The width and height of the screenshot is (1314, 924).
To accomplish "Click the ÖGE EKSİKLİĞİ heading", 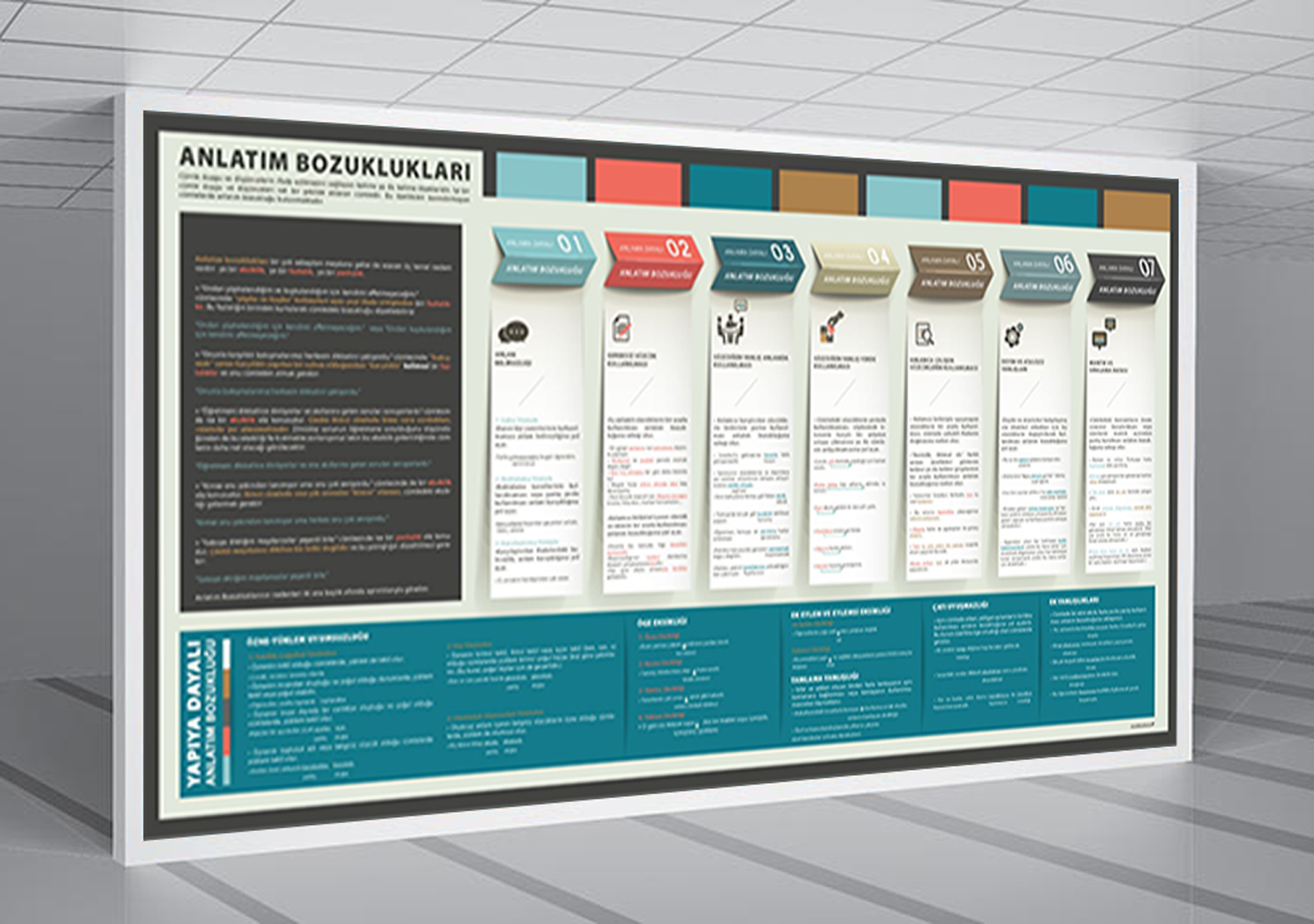I will click(662, 622).
